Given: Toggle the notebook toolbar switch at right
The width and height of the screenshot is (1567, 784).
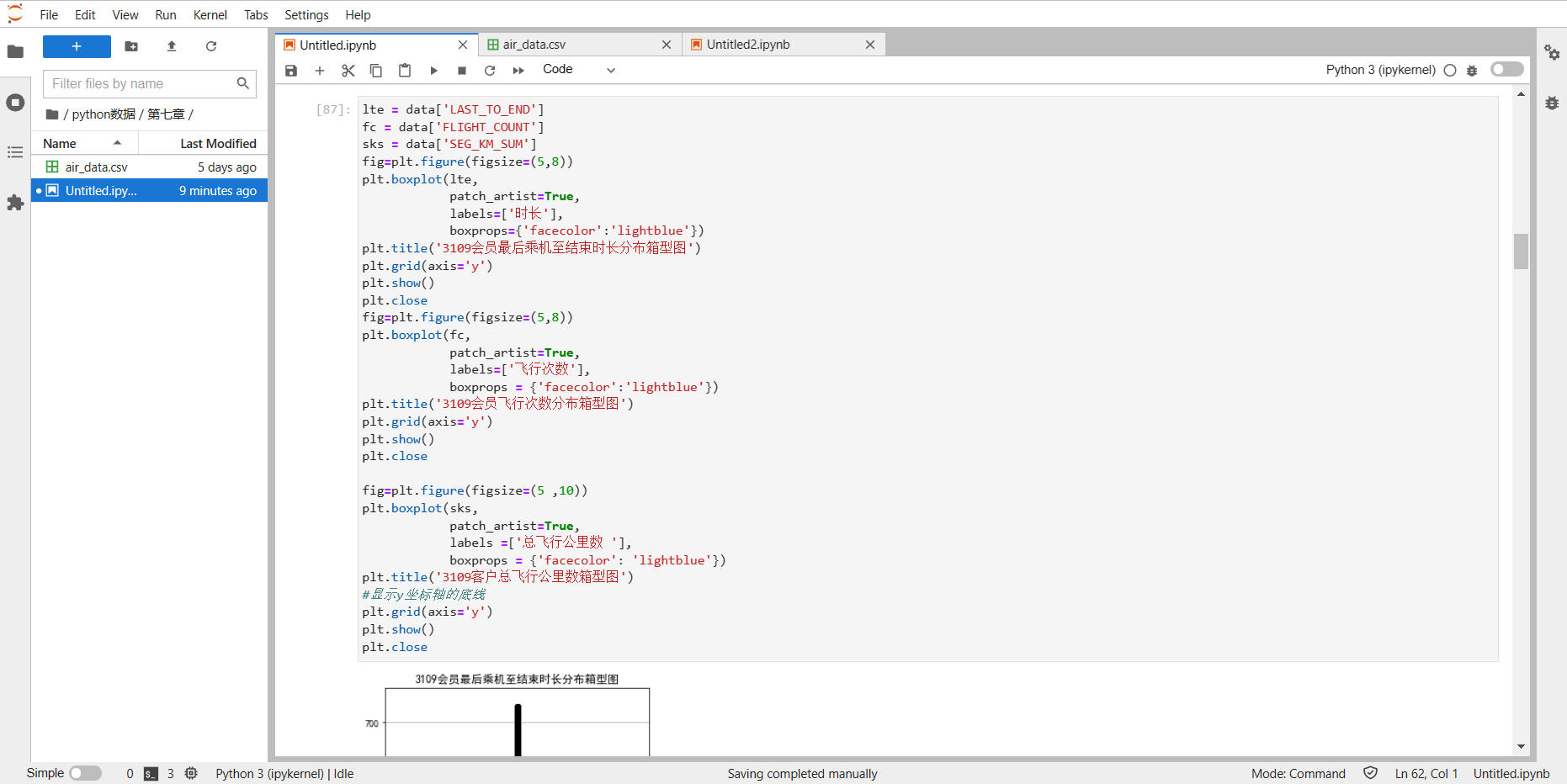Looking at the screenshot, I should pyautogui.click(x=1507, y=69).
